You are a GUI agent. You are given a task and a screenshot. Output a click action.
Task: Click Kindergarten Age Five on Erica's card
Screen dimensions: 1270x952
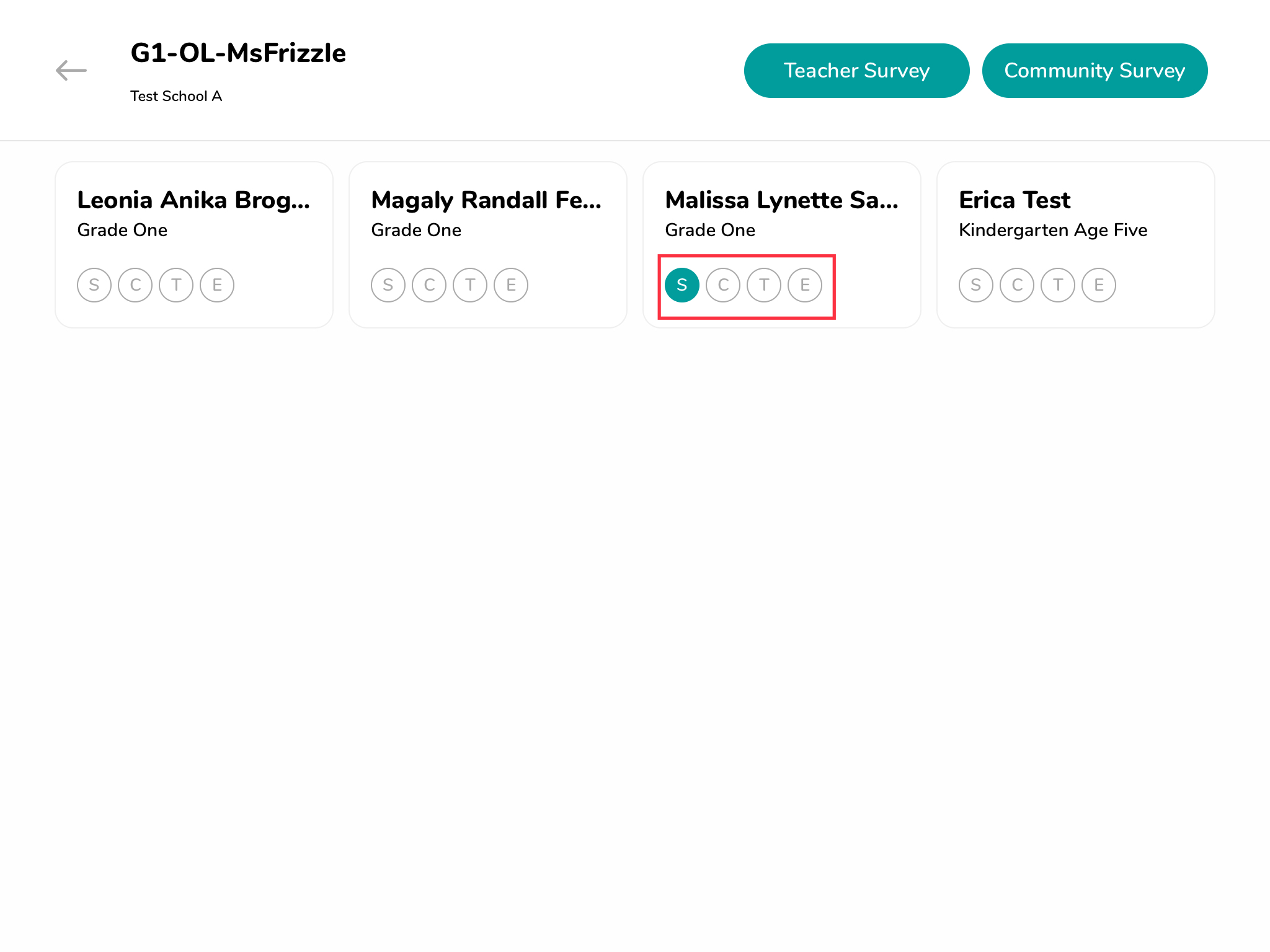pos(1053,231)
